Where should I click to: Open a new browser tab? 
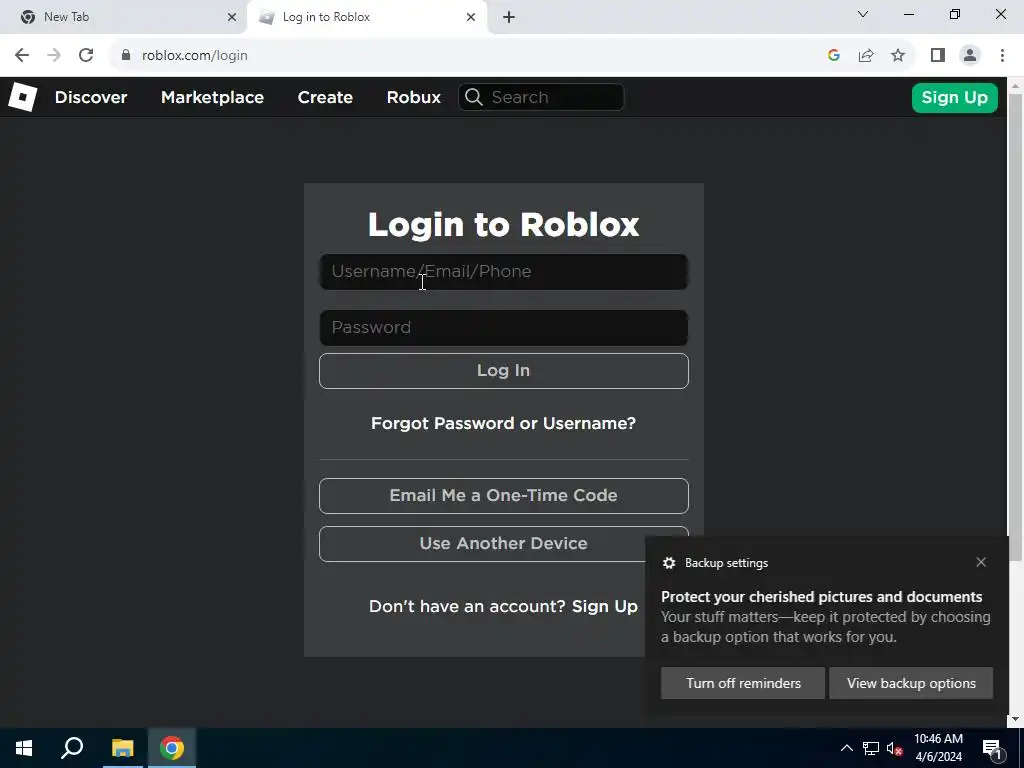509,17
